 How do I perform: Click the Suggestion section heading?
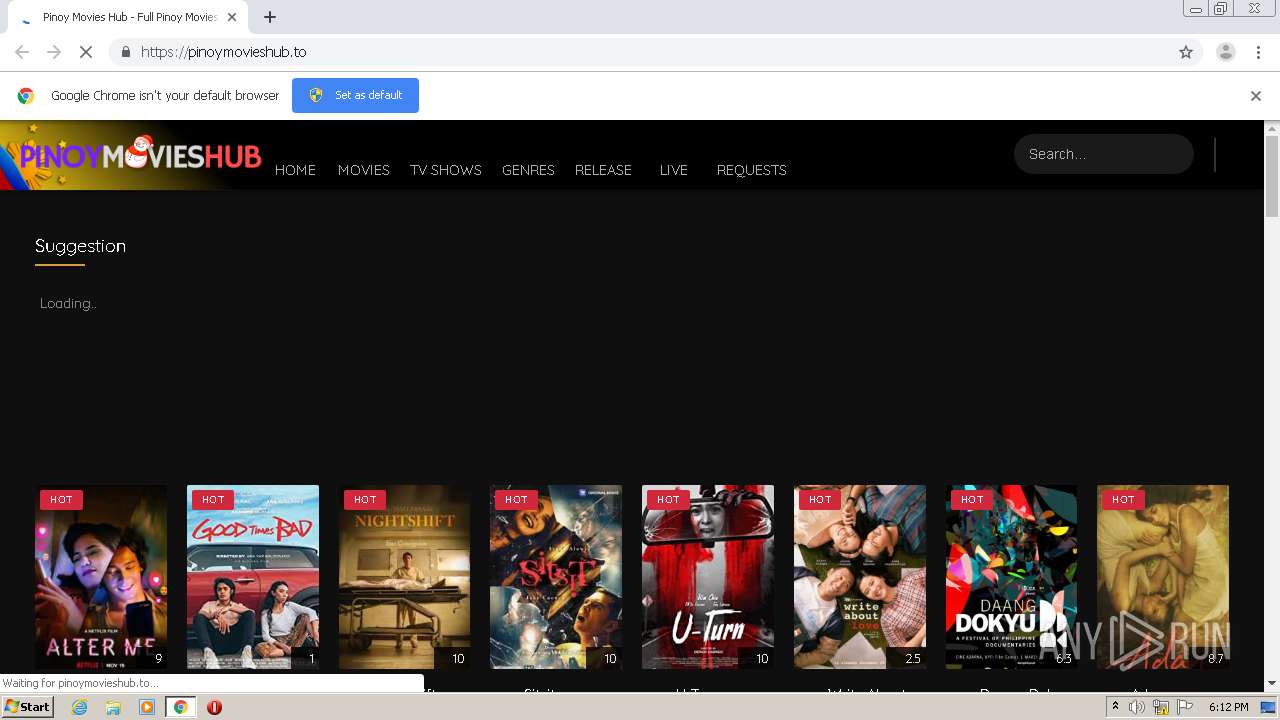click(x=80, y=246)
